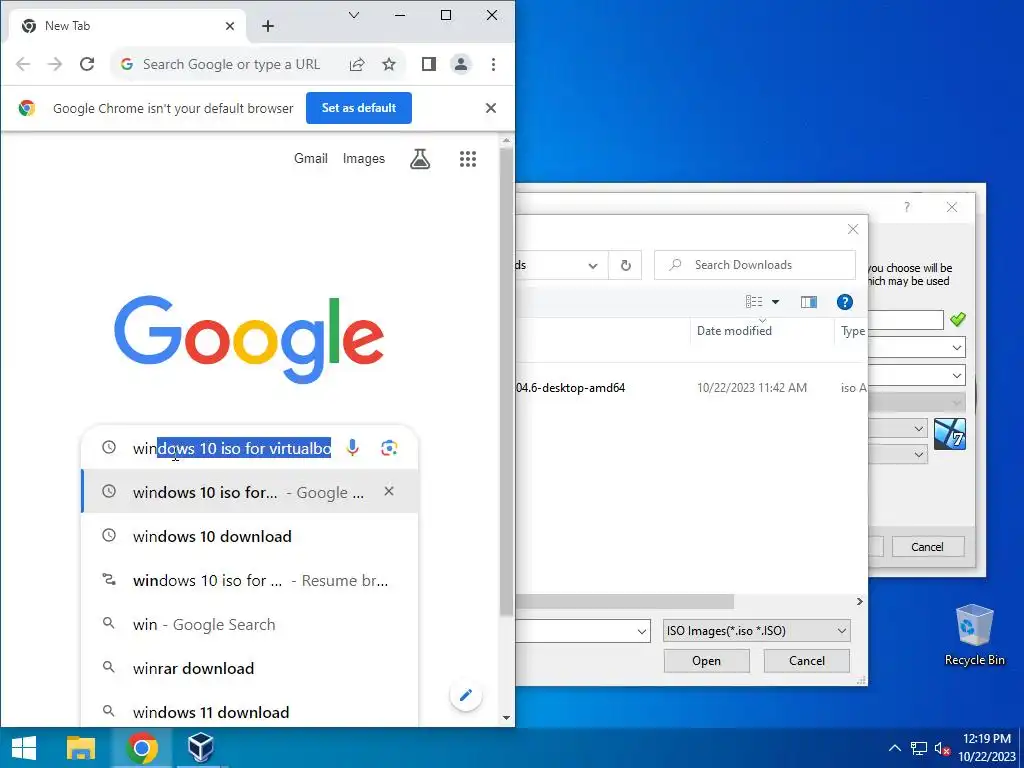This screenshot has height=768, width=1024.
Task: Reload the Chrome page
Action: click(x=87, y=64)
